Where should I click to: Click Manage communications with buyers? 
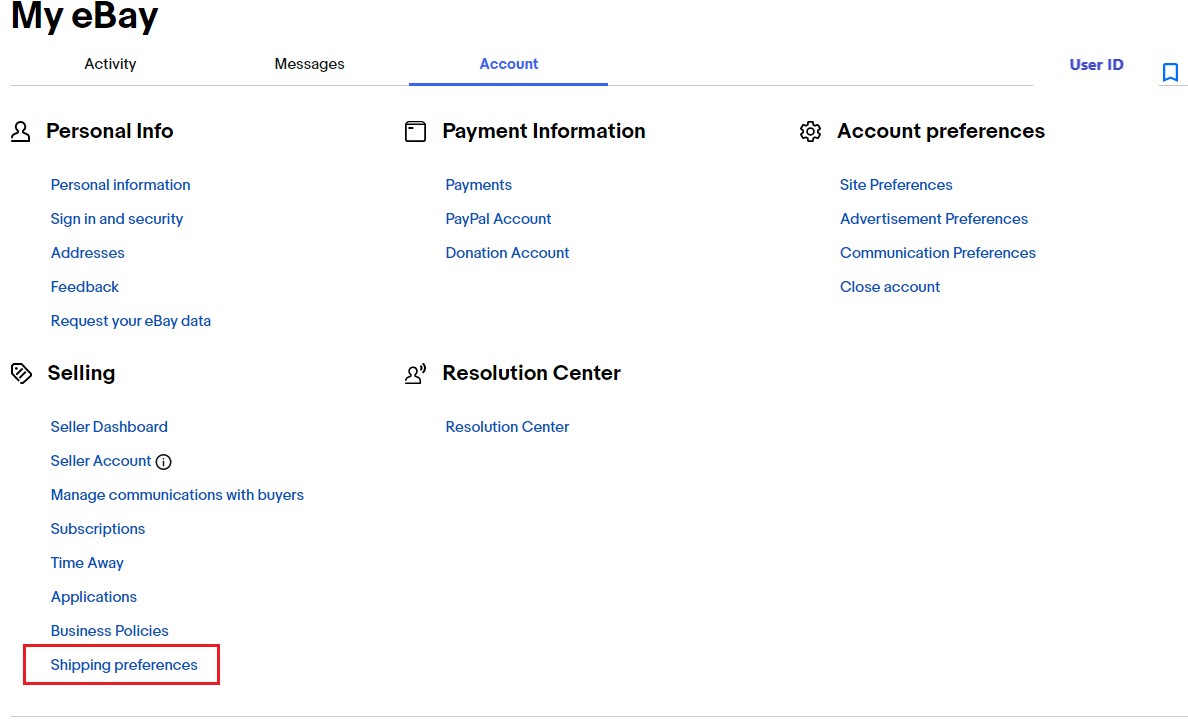coord(177,495)
